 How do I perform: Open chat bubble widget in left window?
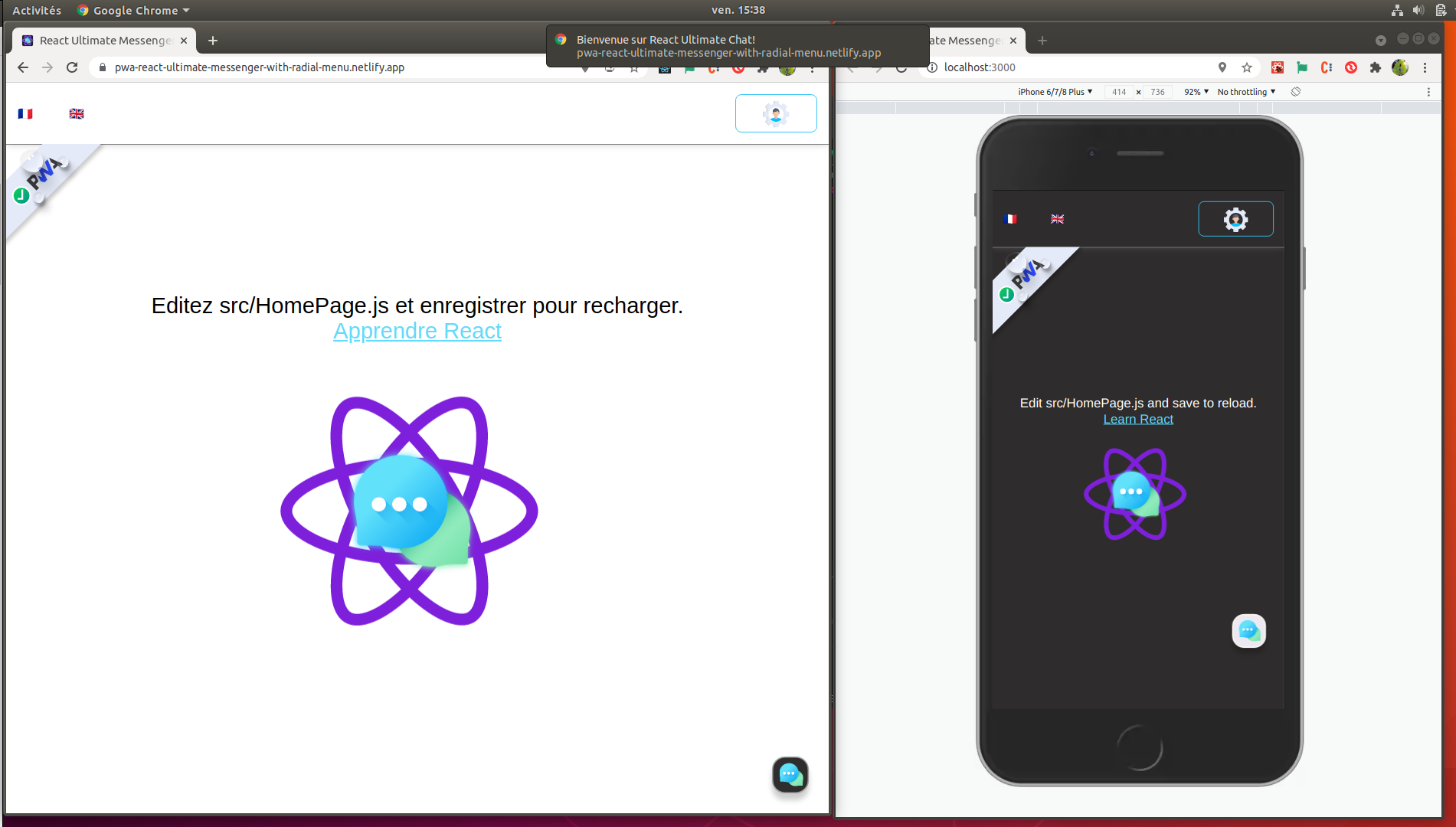(790, 774)
